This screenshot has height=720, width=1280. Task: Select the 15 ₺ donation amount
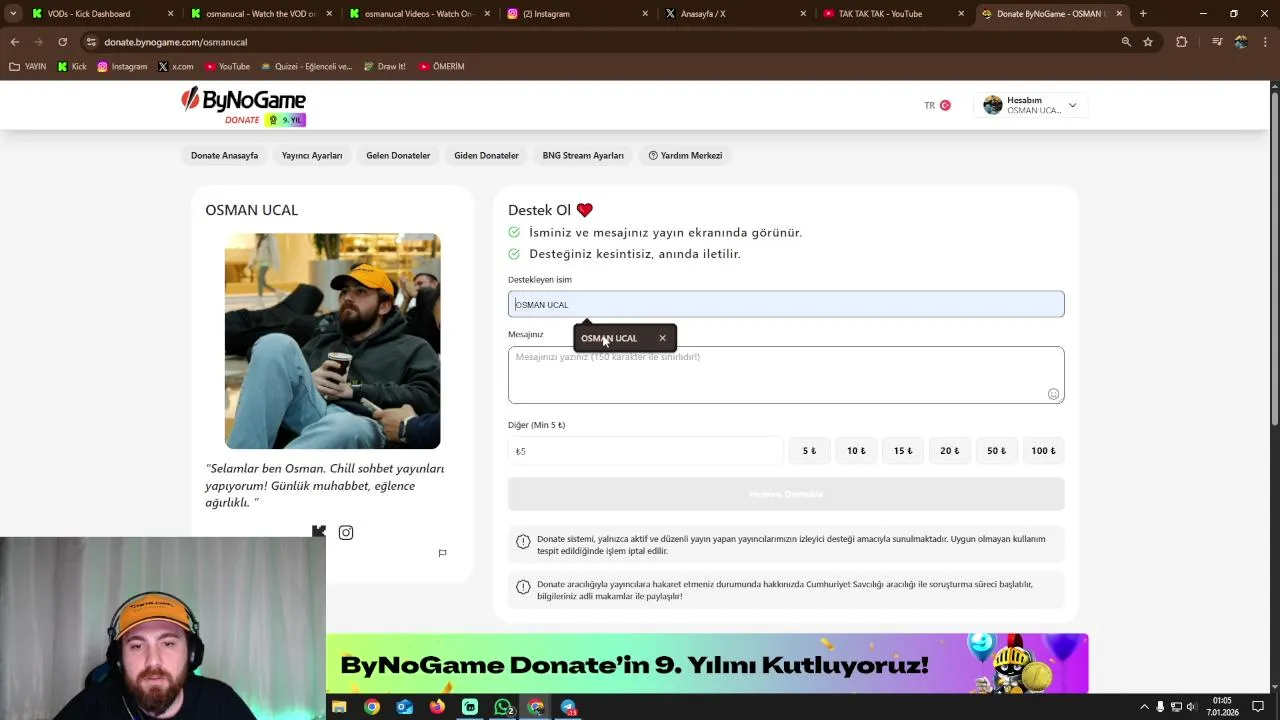point(903,451)
